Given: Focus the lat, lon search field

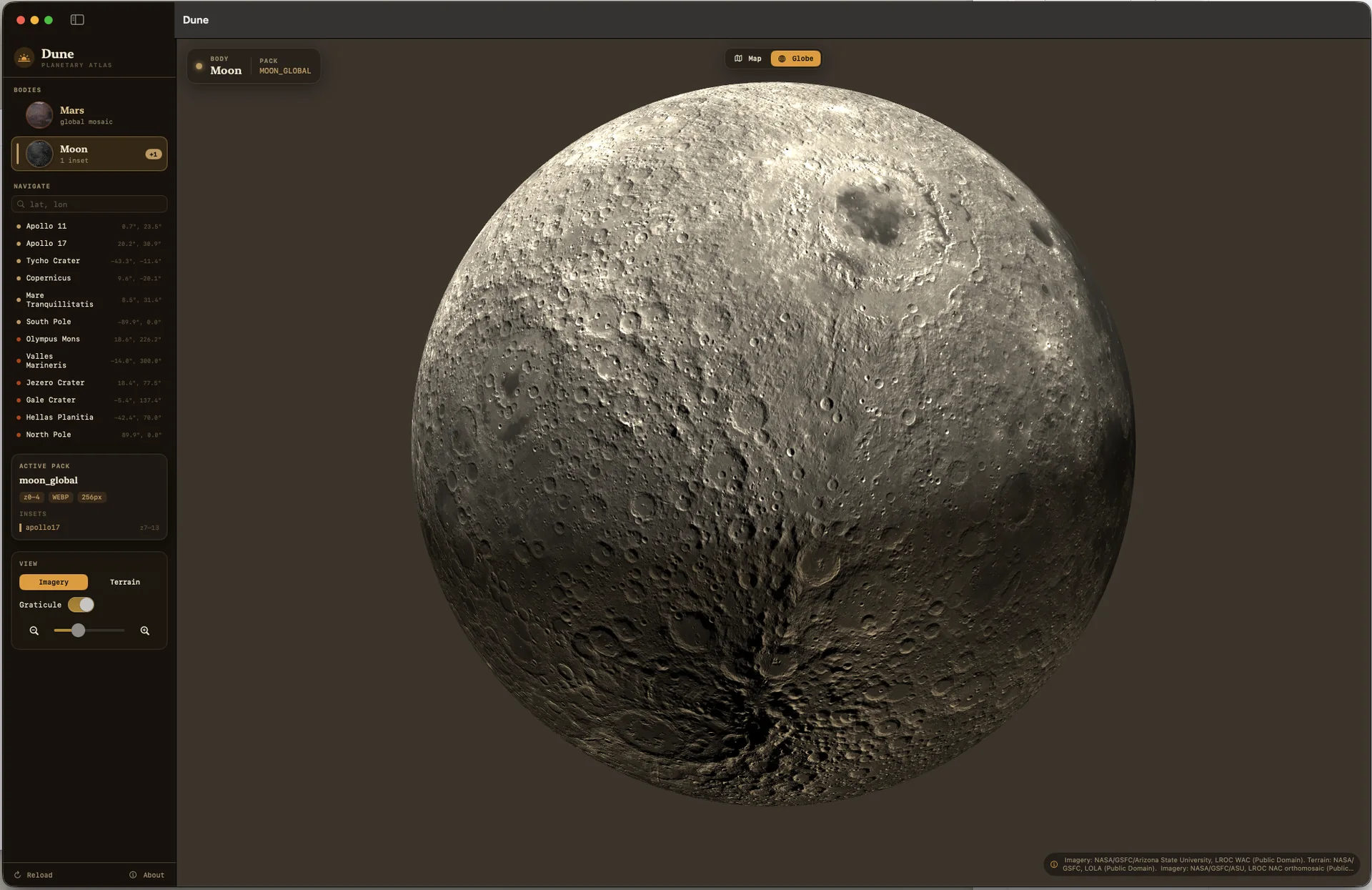Looking at the screenshot, I should (89, 204).
